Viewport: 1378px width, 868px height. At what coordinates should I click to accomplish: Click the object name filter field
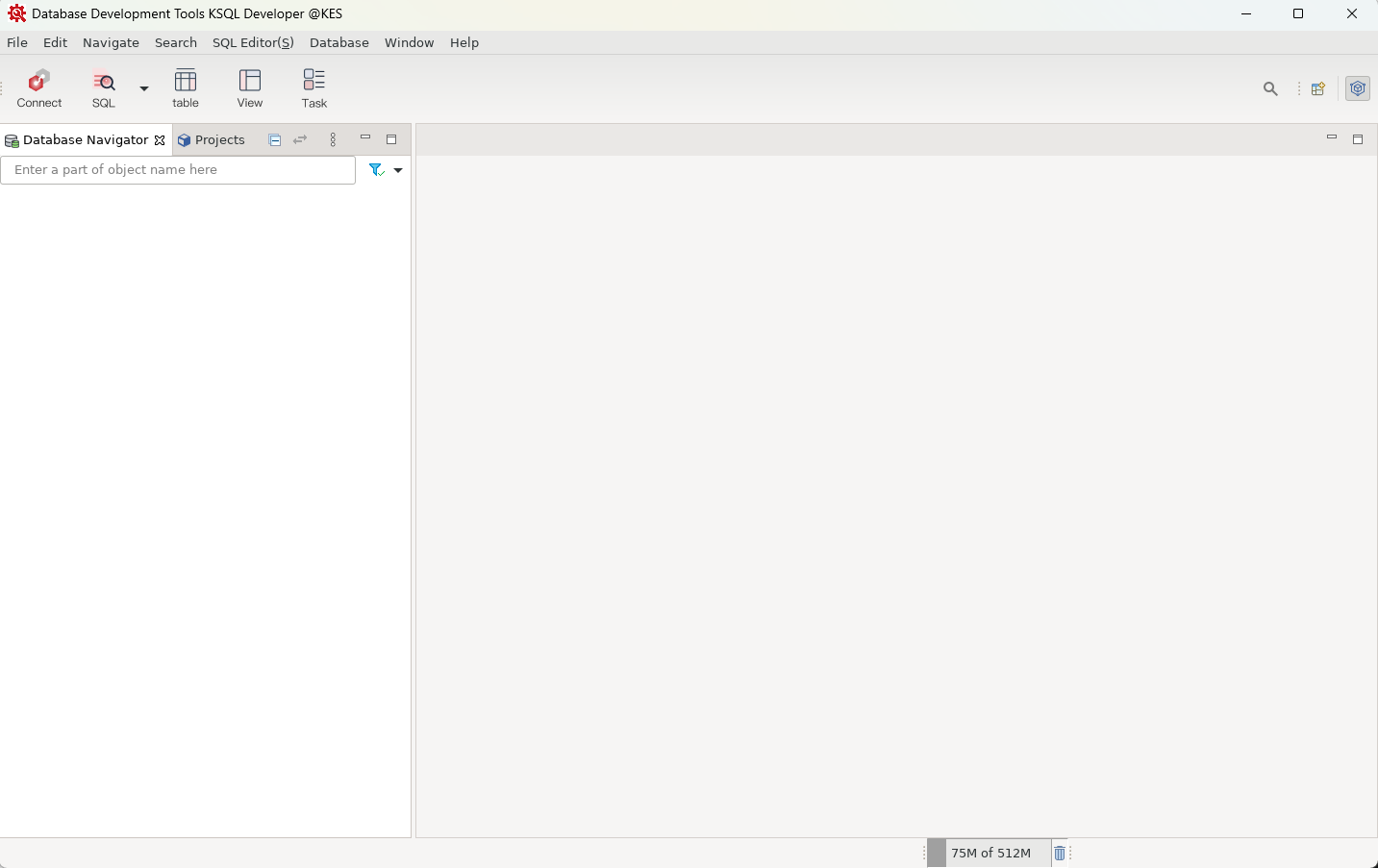pyautogui.click(x=178, y=170)
